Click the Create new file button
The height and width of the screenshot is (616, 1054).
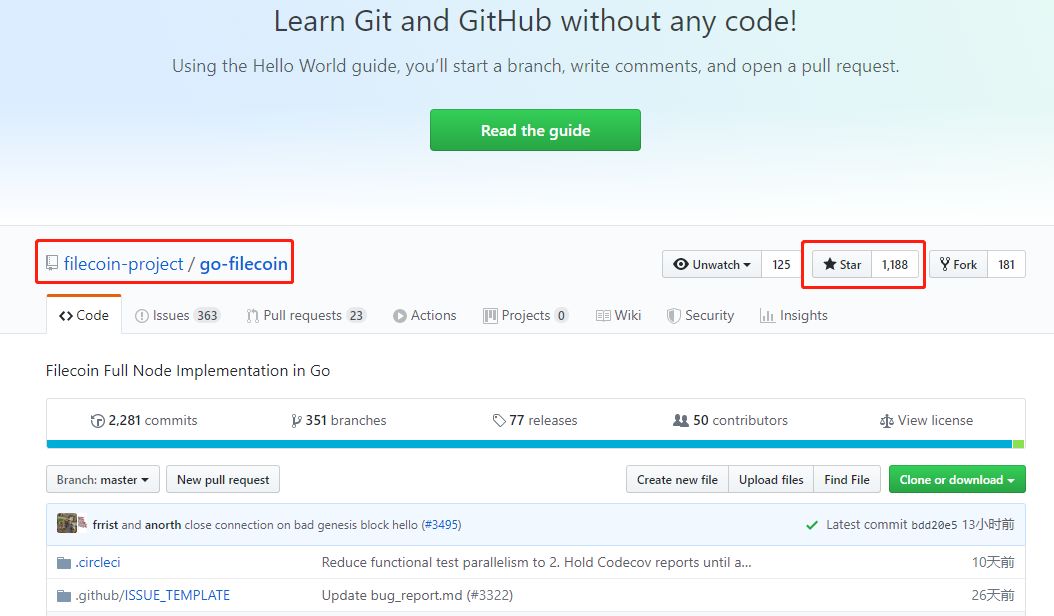[678, 479]
